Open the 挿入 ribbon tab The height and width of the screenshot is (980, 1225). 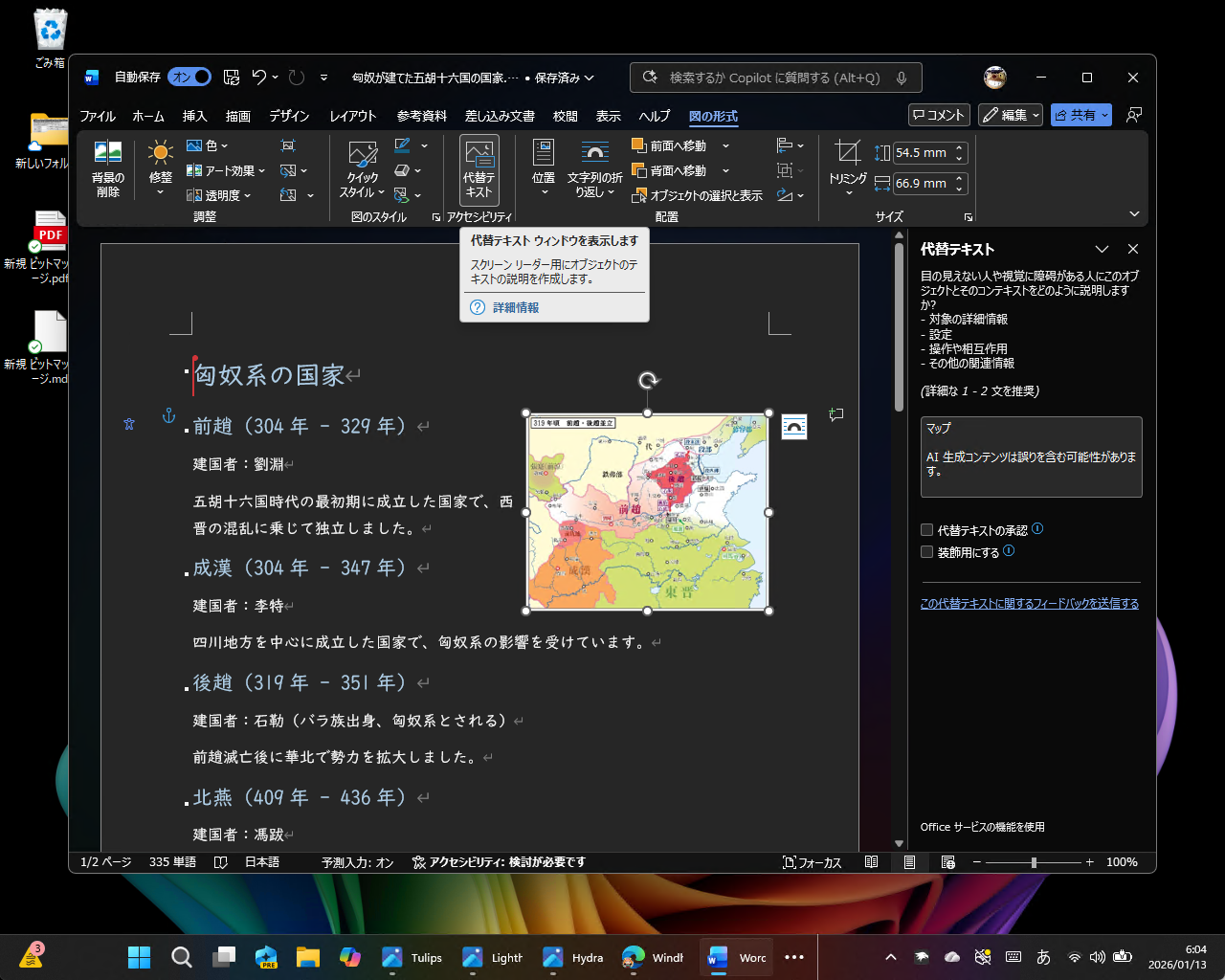194,116
